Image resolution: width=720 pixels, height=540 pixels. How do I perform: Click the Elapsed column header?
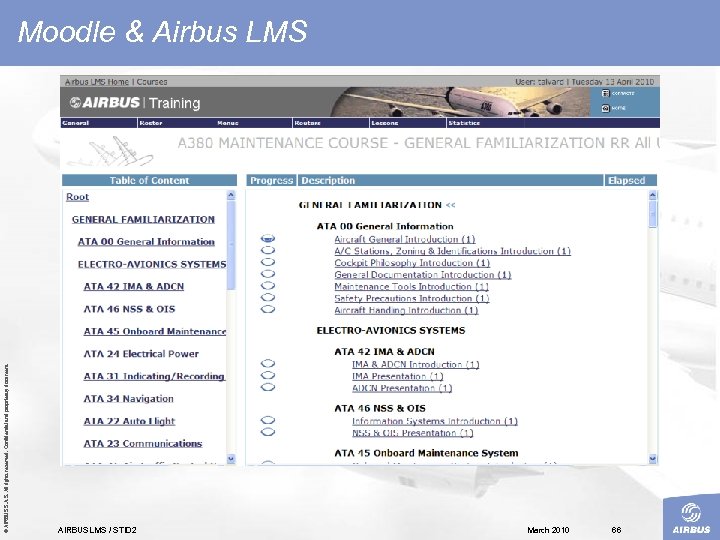pyautogui.click(x=630, y=180)
